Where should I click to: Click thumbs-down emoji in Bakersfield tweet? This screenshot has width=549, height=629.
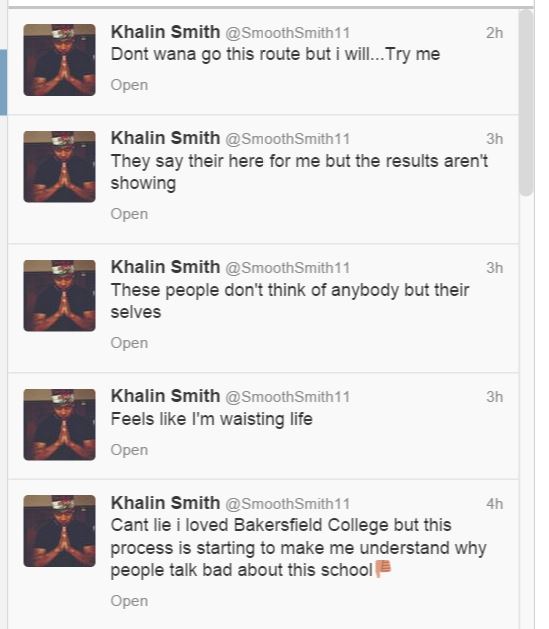(x=383, y=568)
